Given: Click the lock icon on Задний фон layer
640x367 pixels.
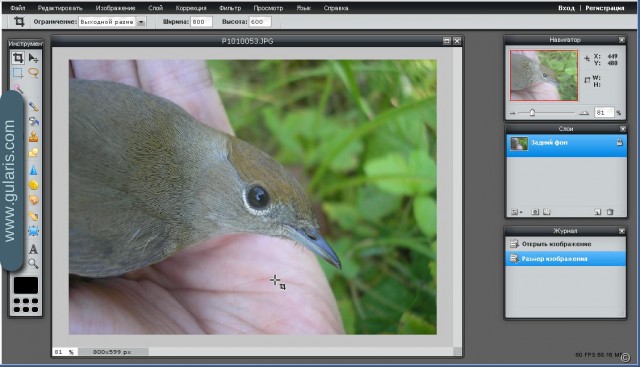Looking at the screenshot, I should pyautogui.click(x=619, y=142).
